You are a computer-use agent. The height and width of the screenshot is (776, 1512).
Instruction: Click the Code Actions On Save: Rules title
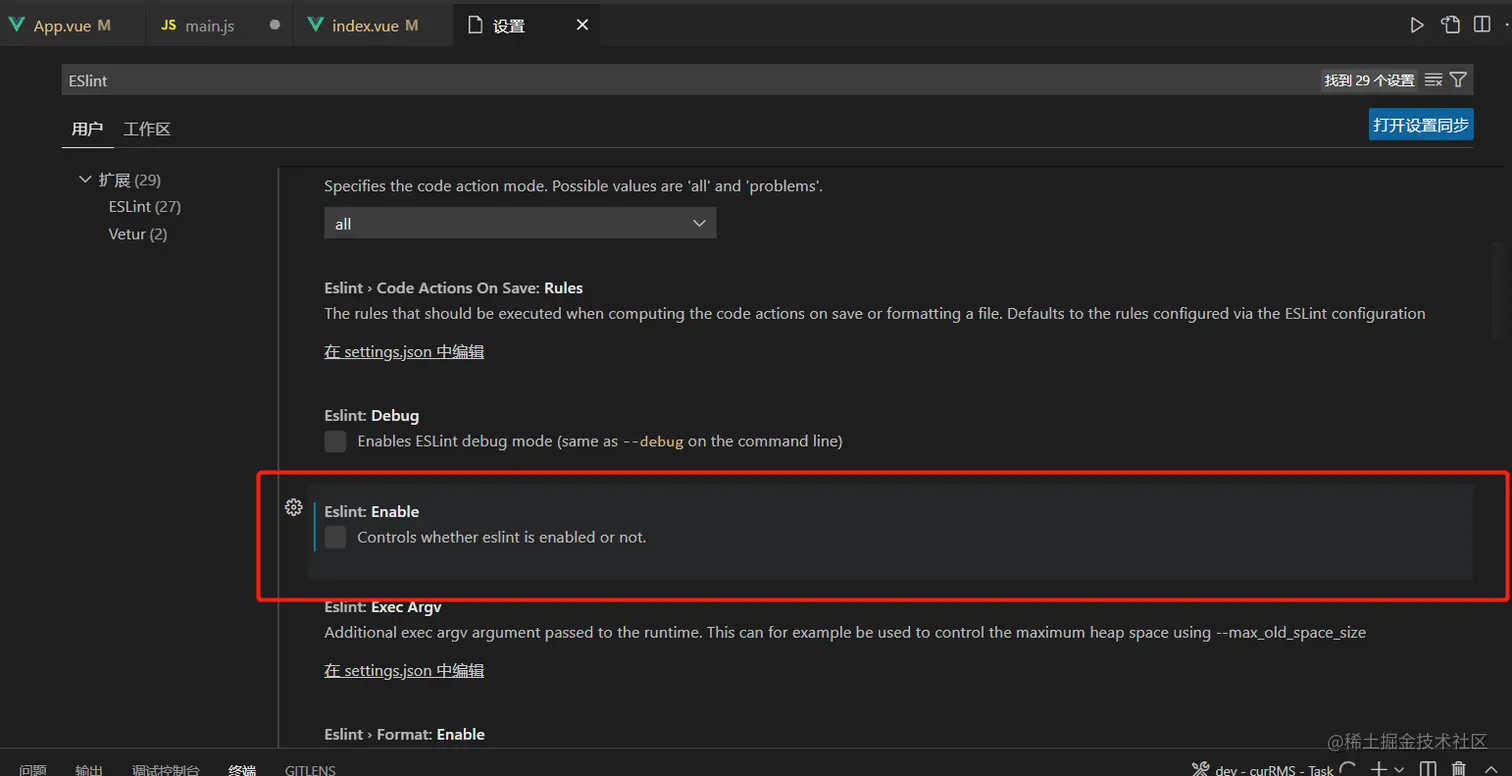[x=453, y=288]
